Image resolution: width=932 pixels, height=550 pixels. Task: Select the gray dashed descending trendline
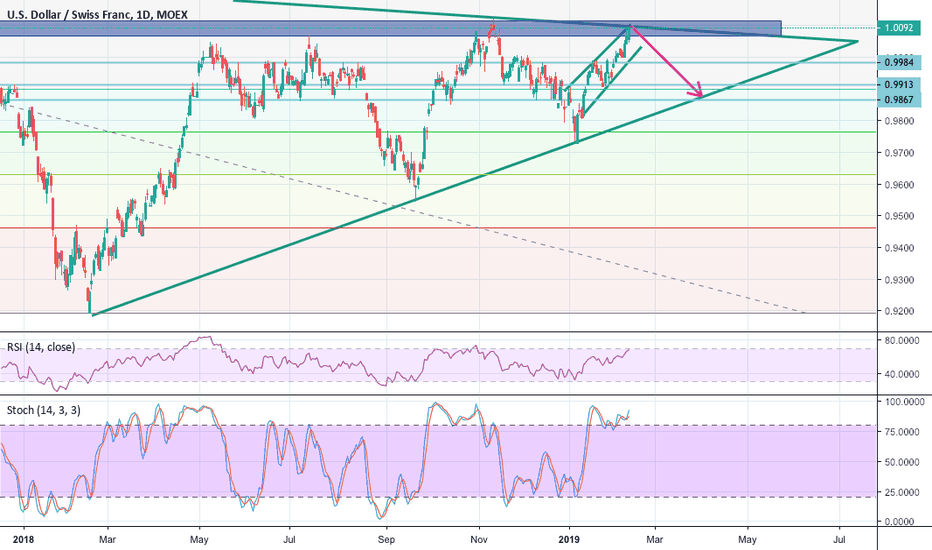pos(404,209)
